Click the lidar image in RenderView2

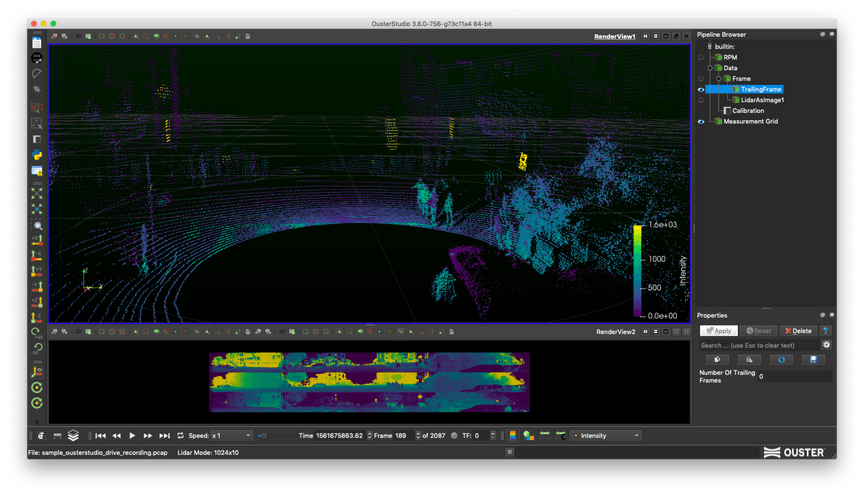pyautogui.click(x=369, y=382)
